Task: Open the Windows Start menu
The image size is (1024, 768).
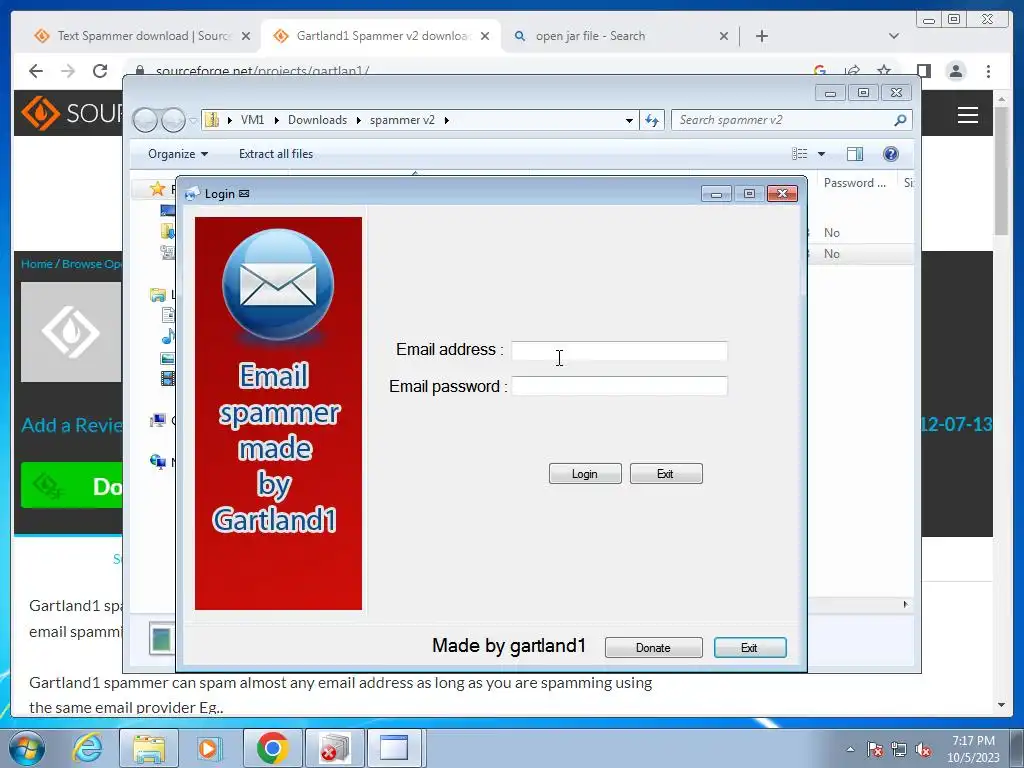Action: click(26, 748)
